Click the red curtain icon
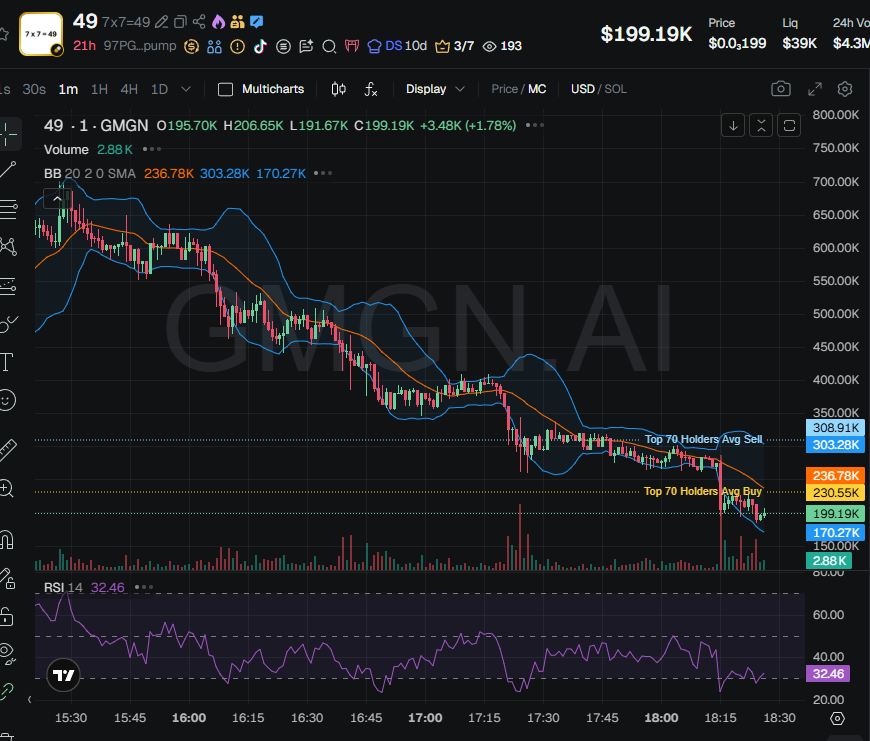 [x=352, y=46]
